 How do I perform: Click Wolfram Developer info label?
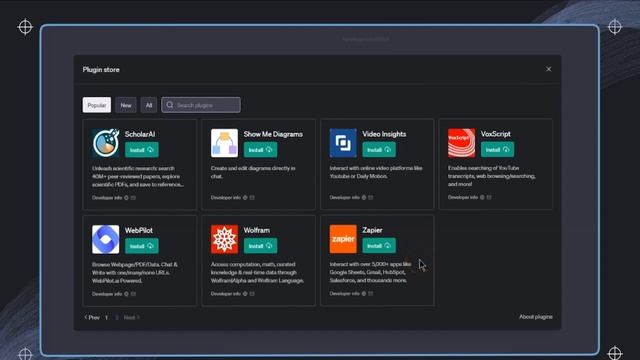coord(226,294)
